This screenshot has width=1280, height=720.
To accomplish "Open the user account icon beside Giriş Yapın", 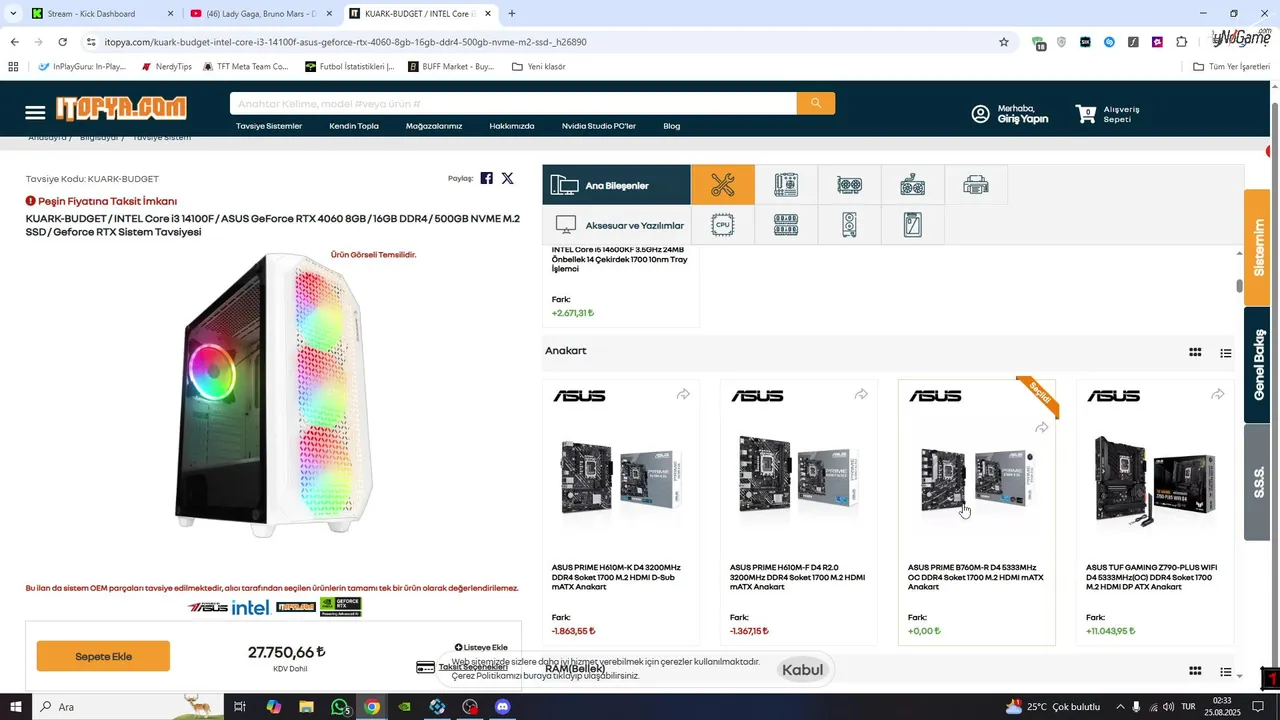I will 980,114.
